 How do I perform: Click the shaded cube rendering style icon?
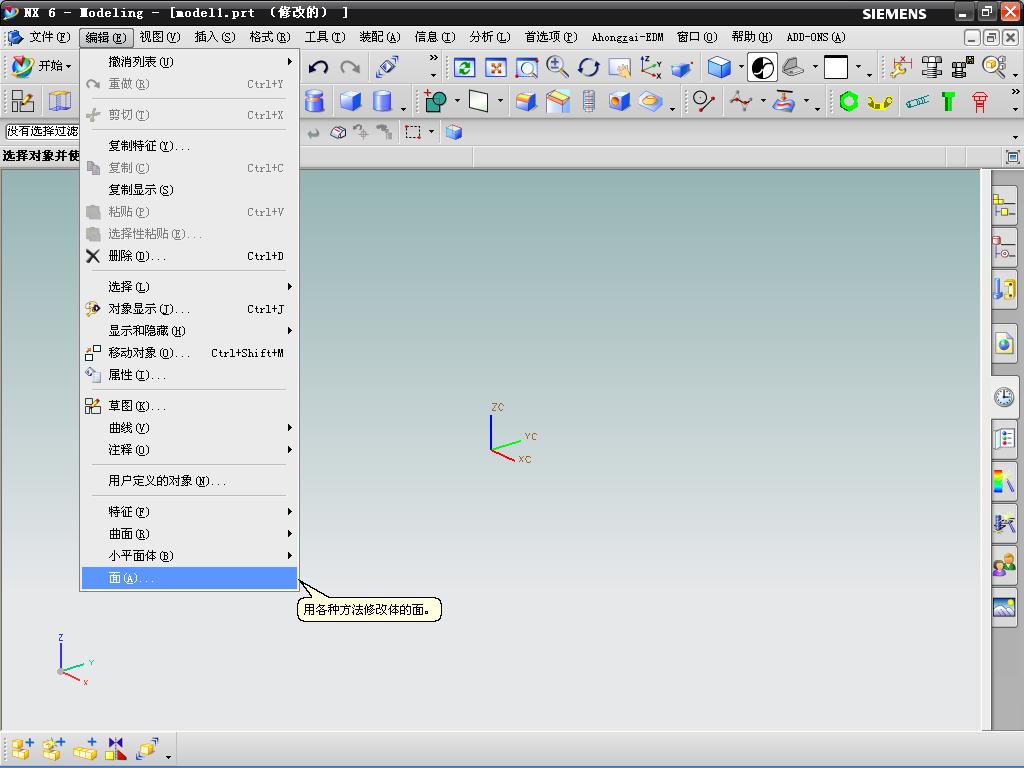click(719, 67)
